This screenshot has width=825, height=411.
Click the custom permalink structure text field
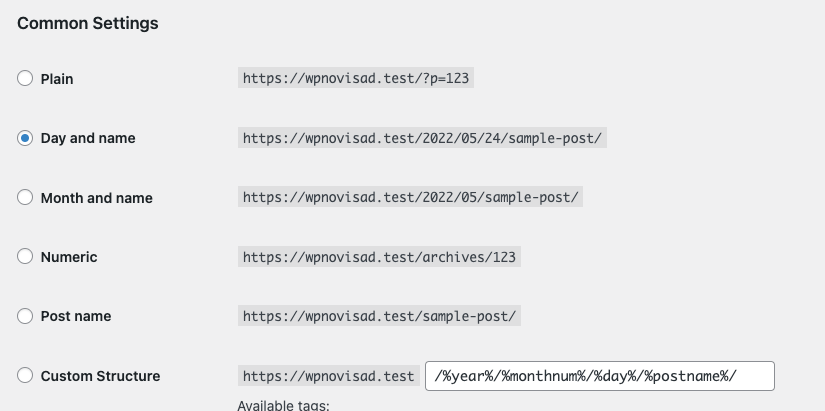pos(600,376)
